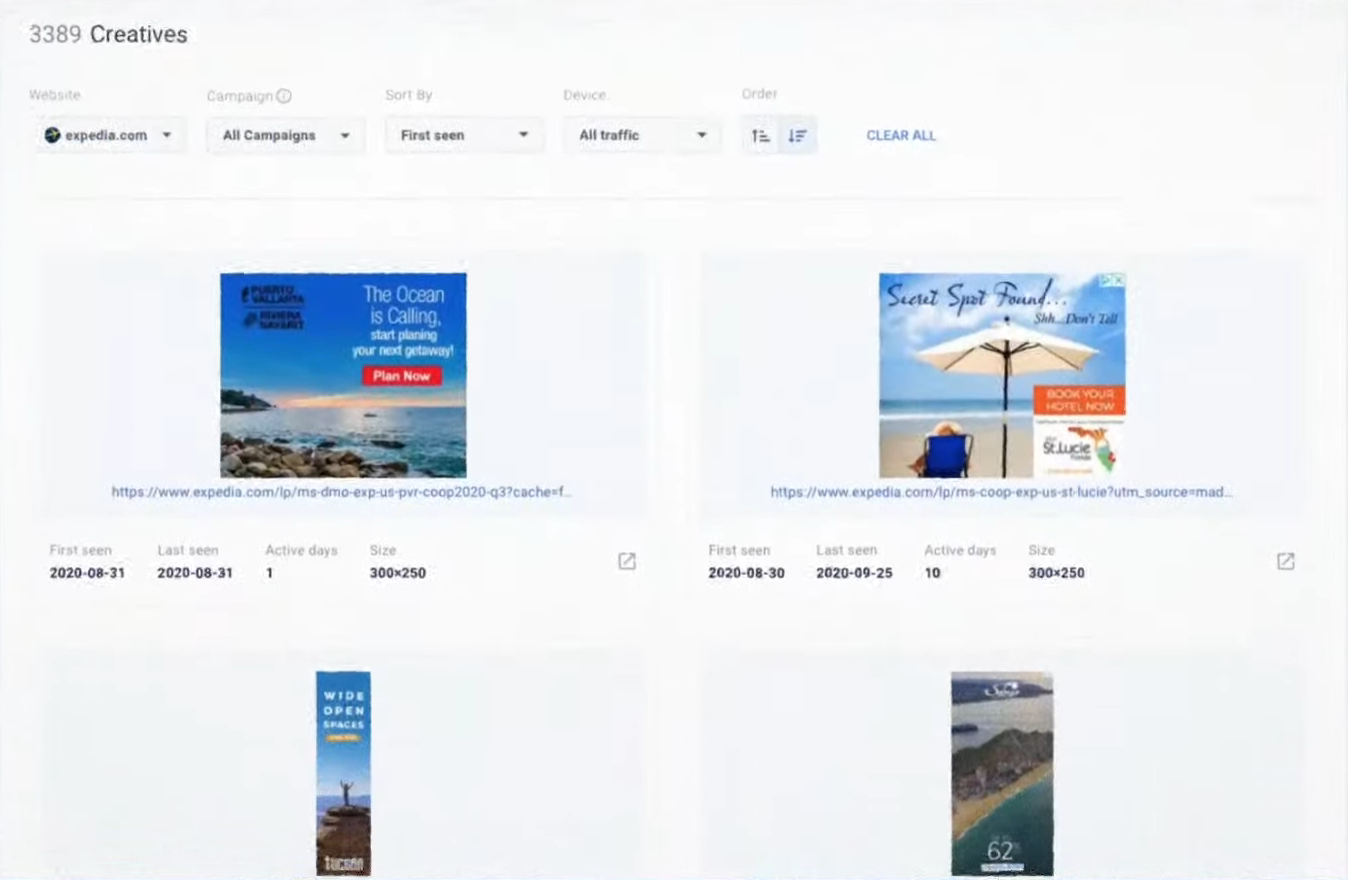1348x880 pixels.
Task: Select ascending order sort icon
Action: [x=761, y=135]
